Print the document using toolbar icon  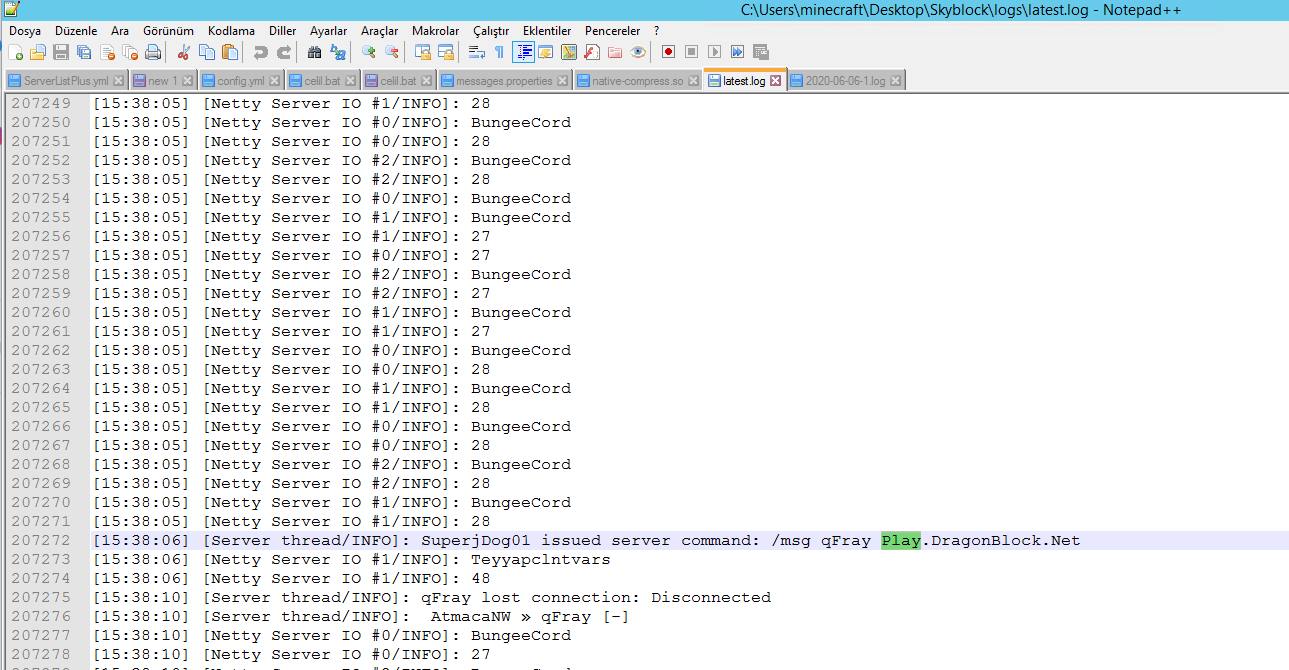153,52
